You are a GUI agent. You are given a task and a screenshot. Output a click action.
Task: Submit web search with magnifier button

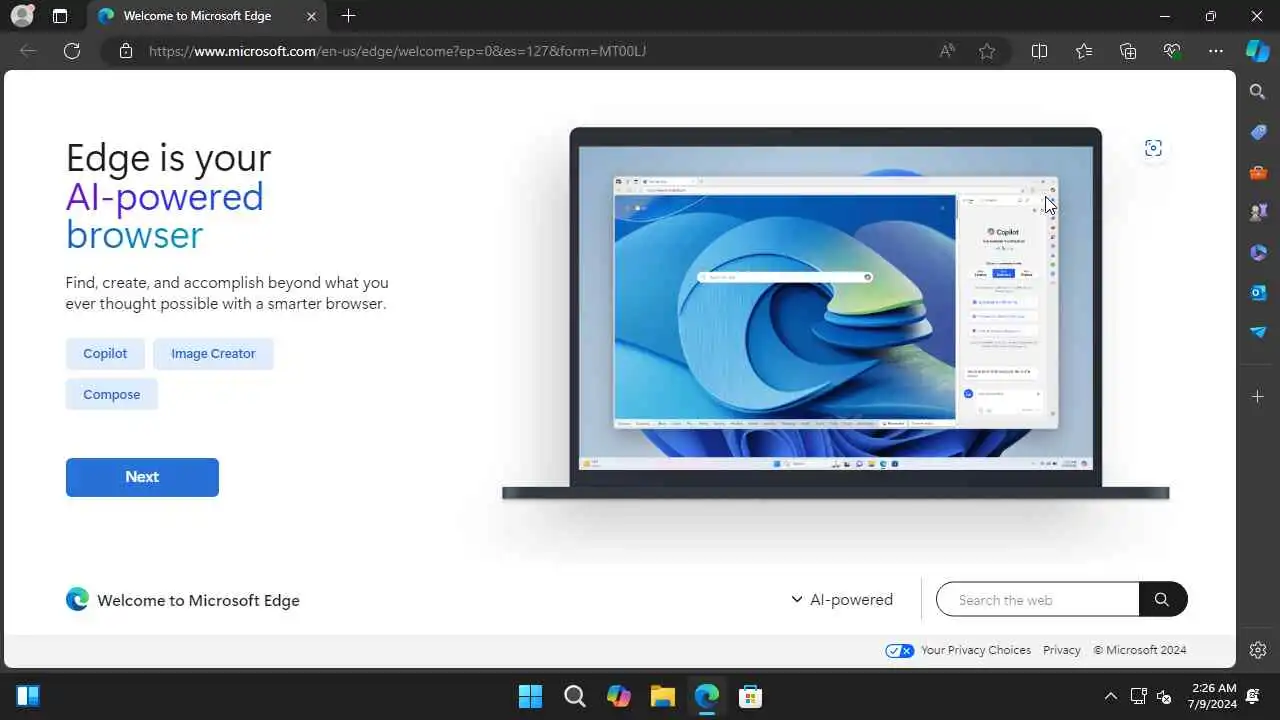tap(1162, 600)
